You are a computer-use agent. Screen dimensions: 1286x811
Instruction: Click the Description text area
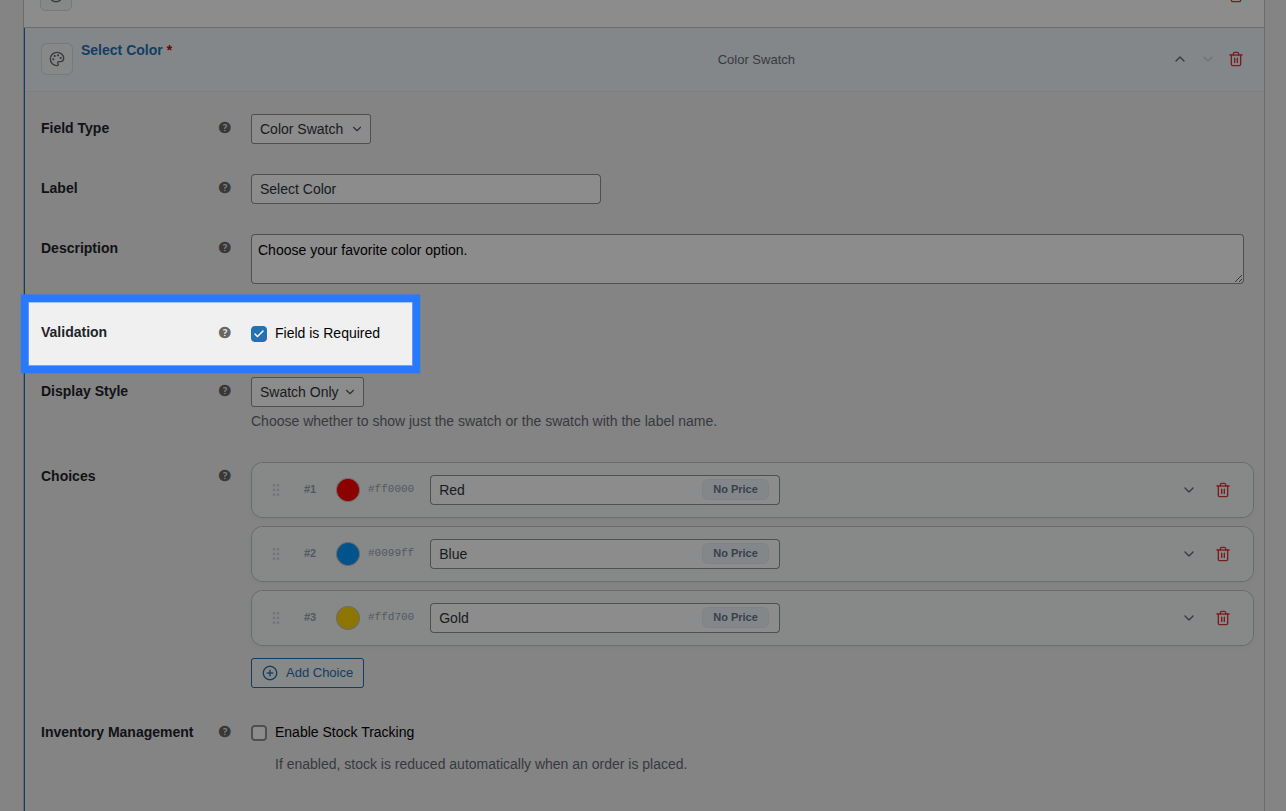(x=747, y=259)
